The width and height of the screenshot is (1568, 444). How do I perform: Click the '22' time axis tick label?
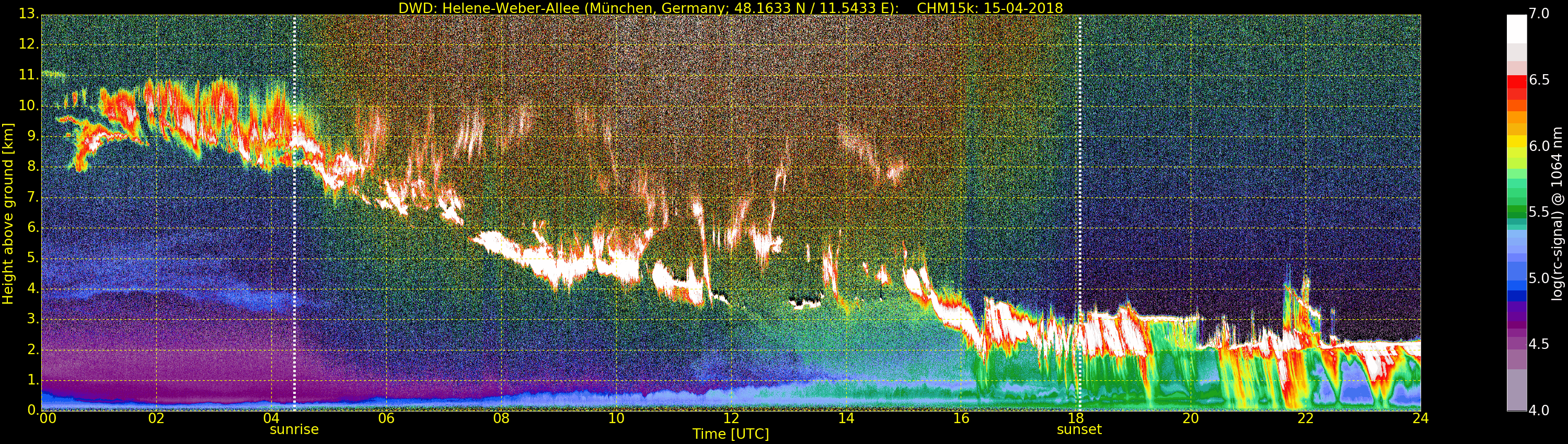coord(1306,418)
